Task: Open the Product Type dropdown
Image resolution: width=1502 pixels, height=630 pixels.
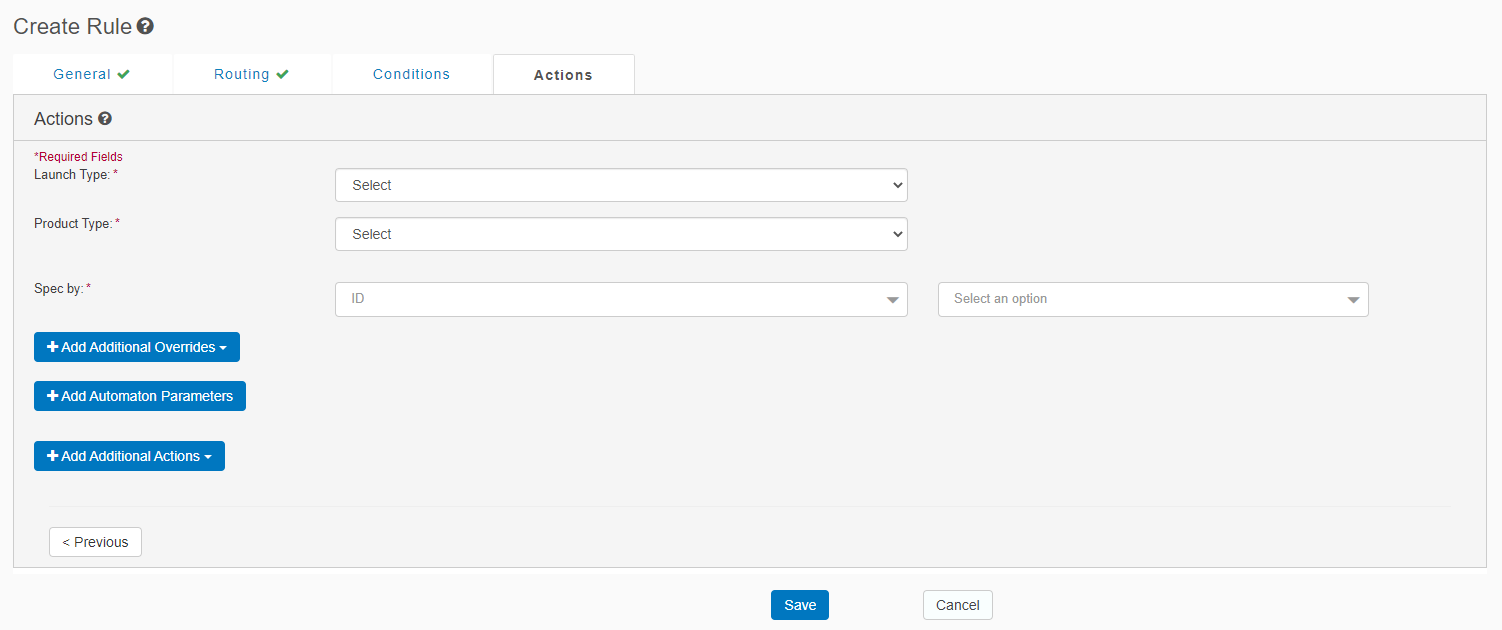Action: tap(620, 234)
